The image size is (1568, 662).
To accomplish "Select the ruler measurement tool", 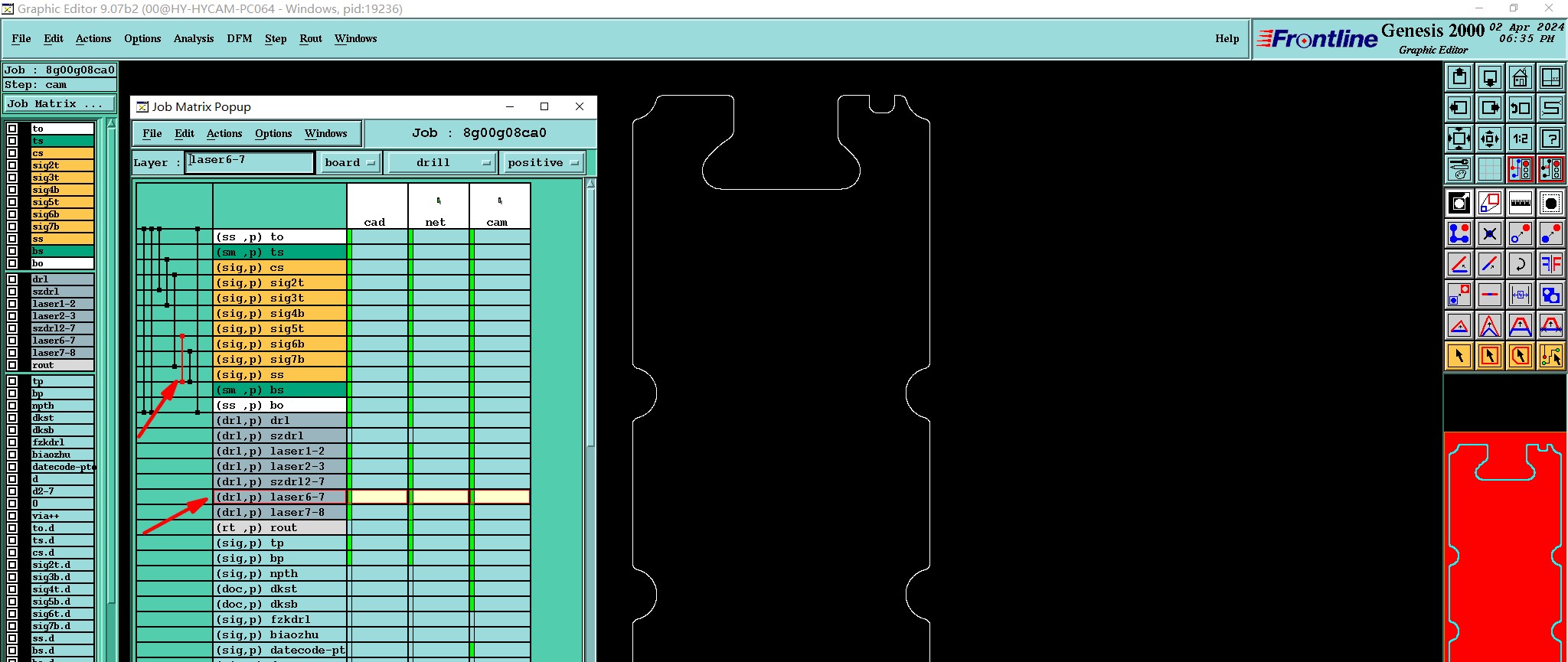I will click(x=1521, y=203).
